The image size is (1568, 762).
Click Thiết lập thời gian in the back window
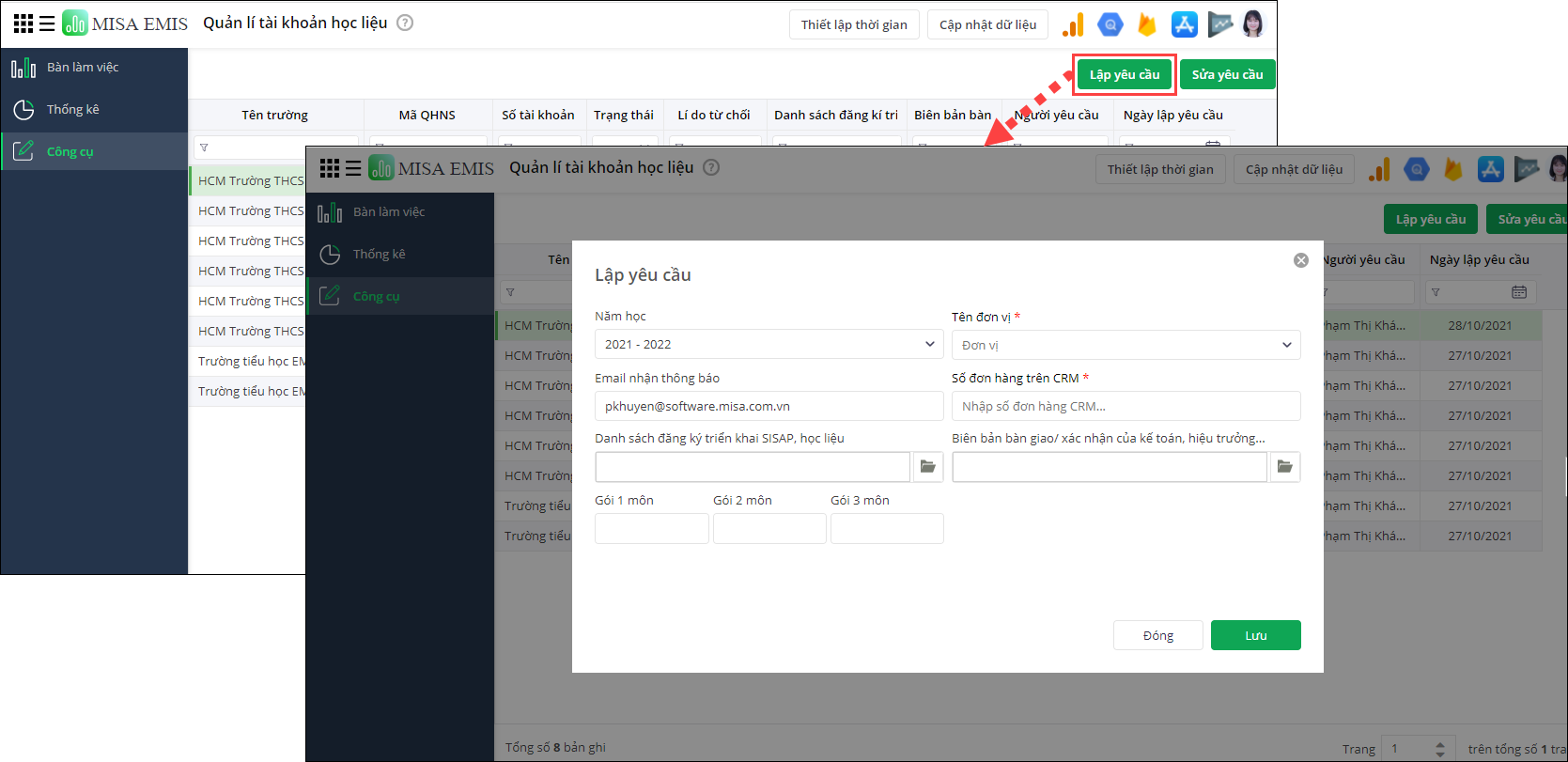[x=854, y=24]
